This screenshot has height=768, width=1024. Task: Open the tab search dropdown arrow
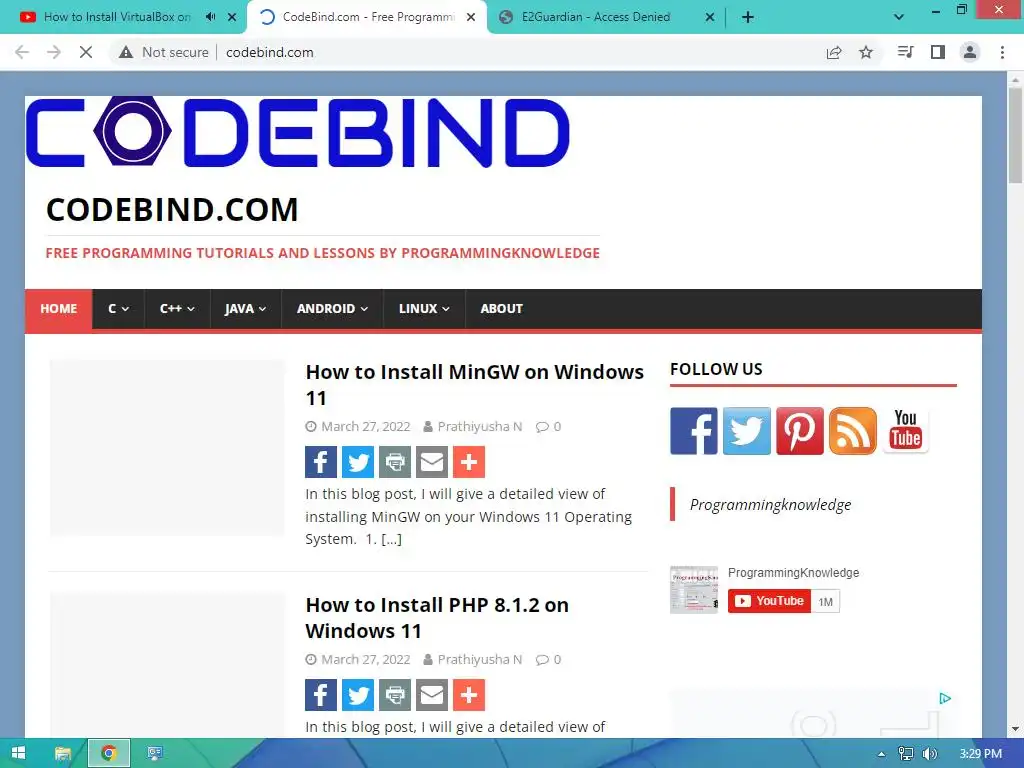coord(899,17)
